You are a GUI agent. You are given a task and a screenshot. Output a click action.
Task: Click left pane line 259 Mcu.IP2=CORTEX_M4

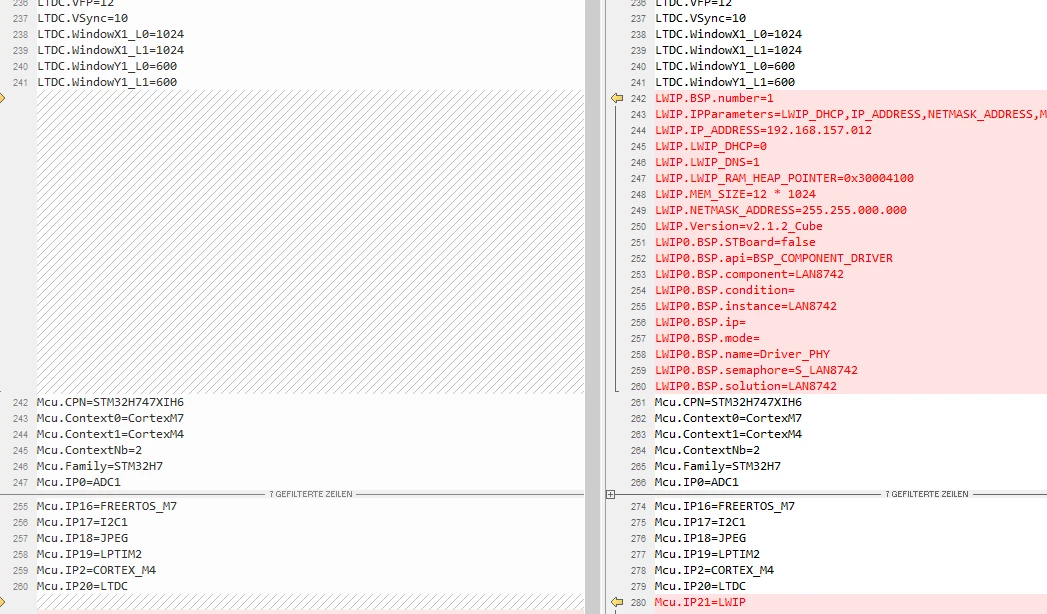tap(96, 571)
